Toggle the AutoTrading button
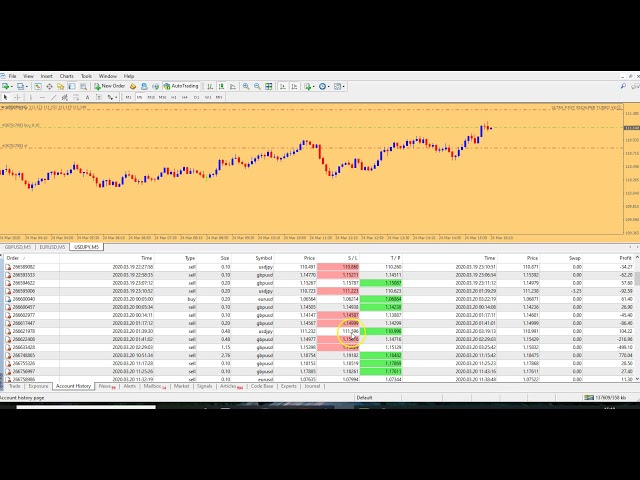 point(181,86)
